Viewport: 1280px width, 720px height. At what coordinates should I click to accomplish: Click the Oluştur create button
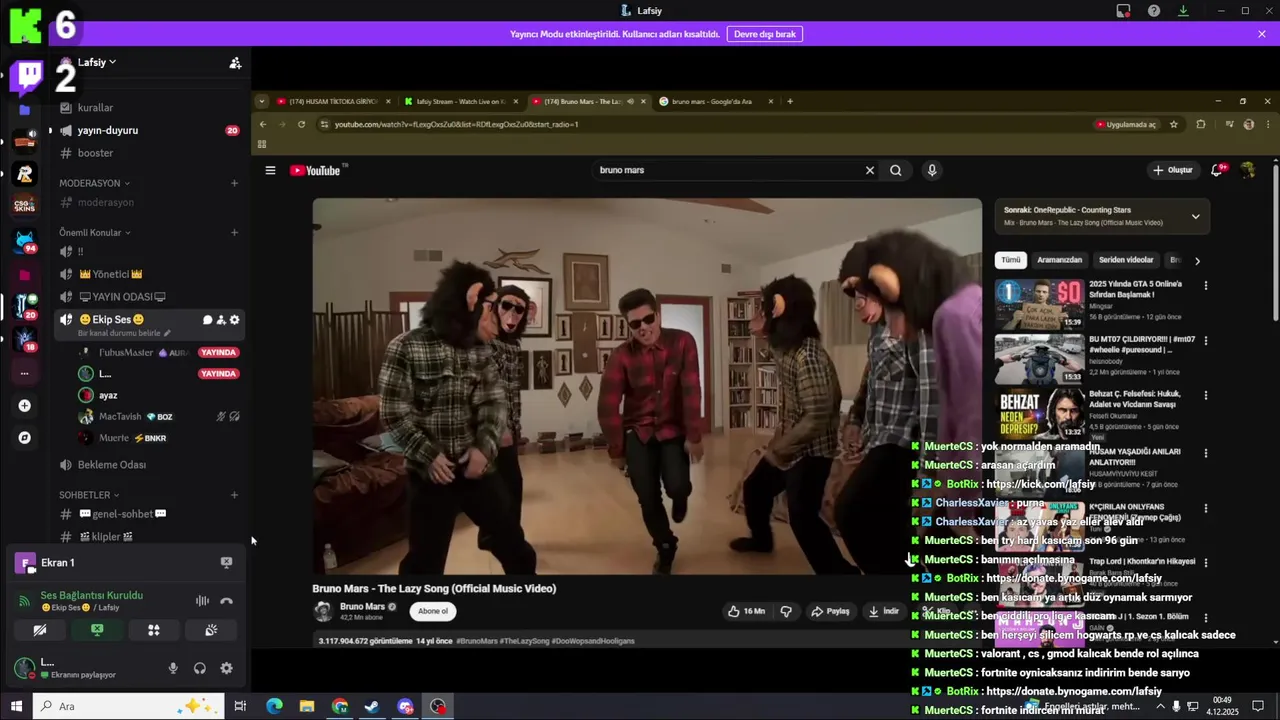1173,170
